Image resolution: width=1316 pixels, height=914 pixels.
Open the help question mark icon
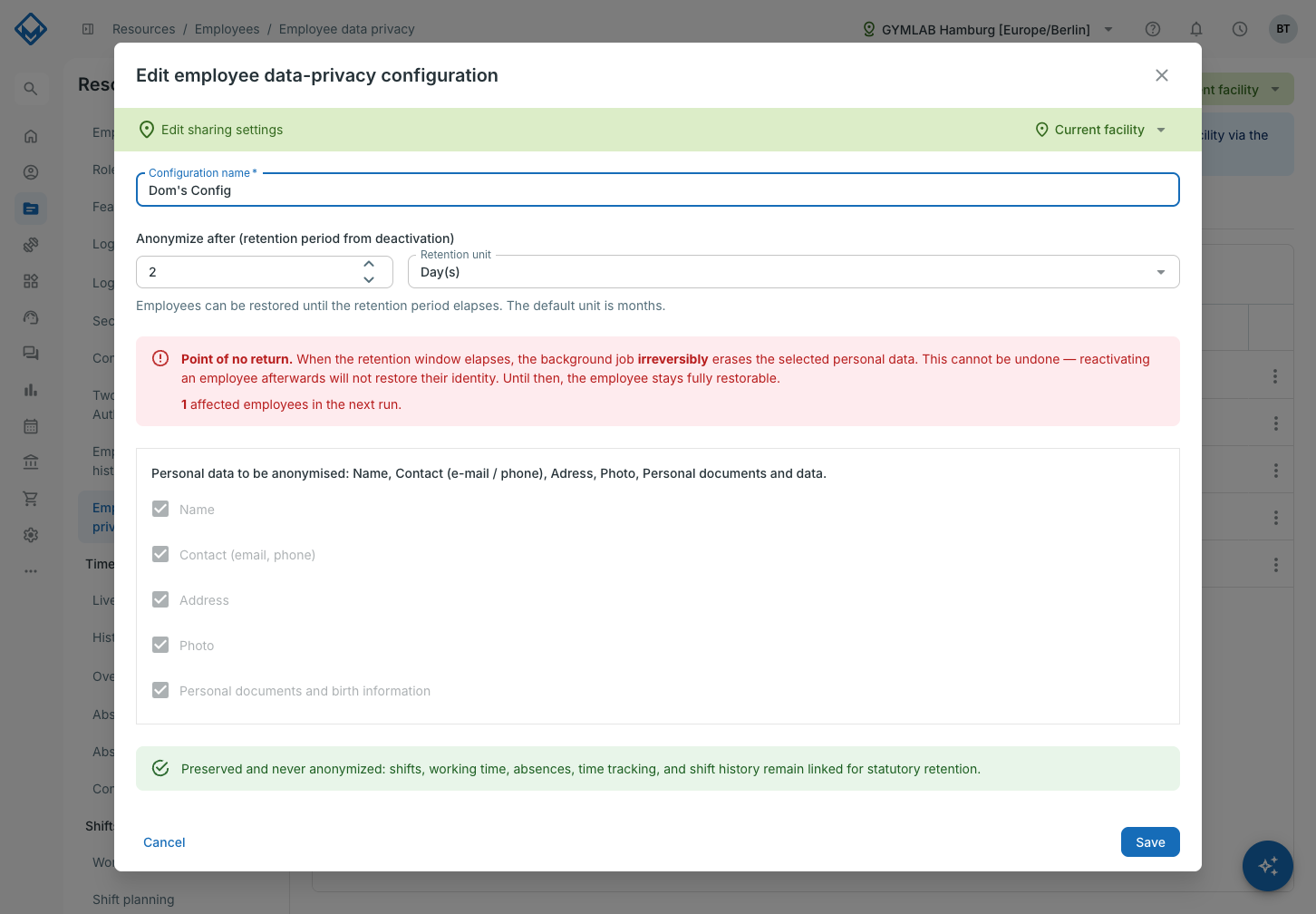tap(1153, 29)
